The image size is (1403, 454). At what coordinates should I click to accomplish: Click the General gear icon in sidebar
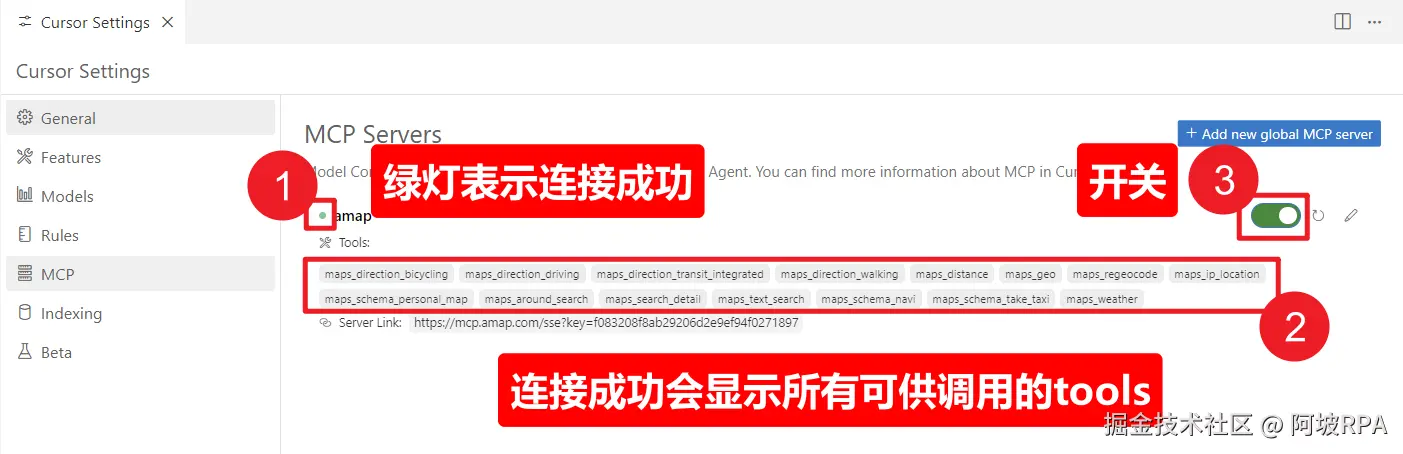coord(25,118)
